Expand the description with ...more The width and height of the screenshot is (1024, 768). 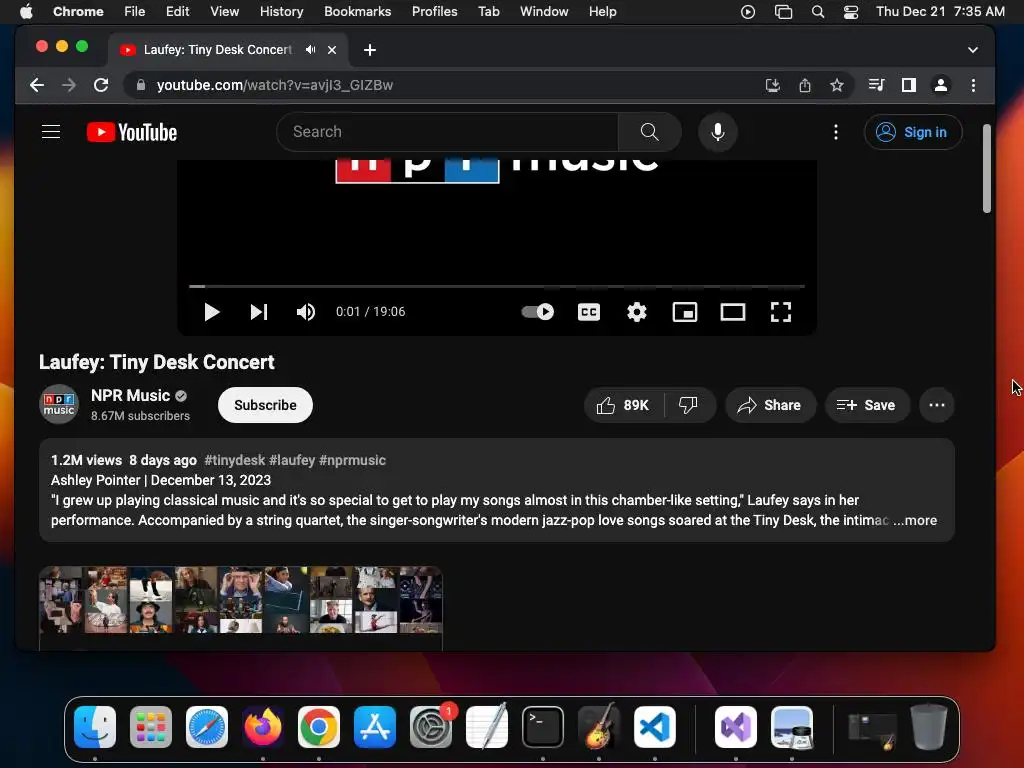click(915, 520)
